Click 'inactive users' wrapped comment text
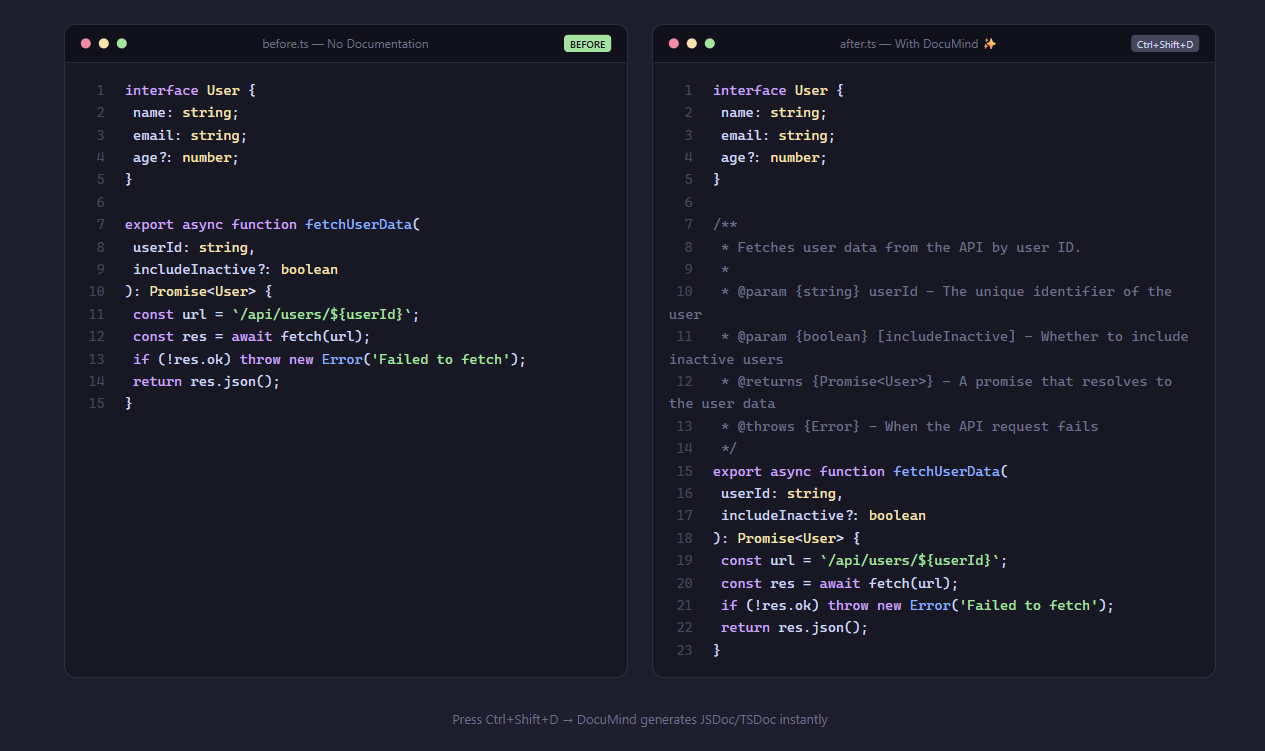 click(x=726, y=359)
